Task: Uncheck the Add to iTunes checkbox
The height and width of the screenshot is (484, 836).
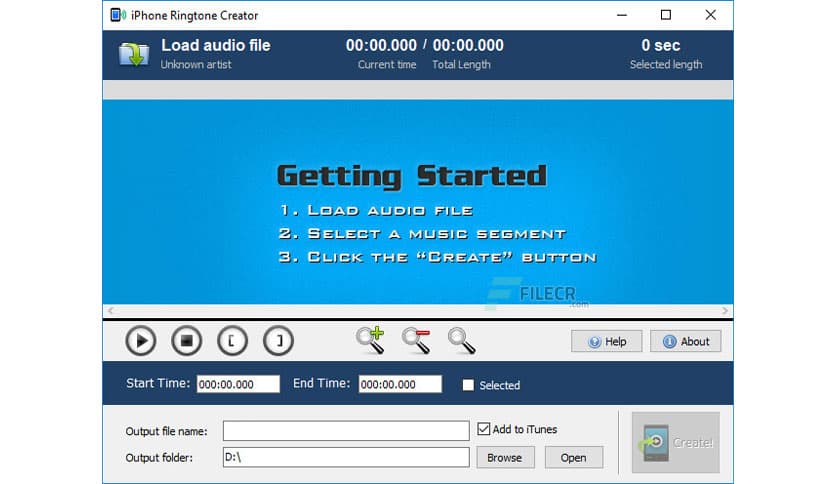Action: (x=484, y=429)
